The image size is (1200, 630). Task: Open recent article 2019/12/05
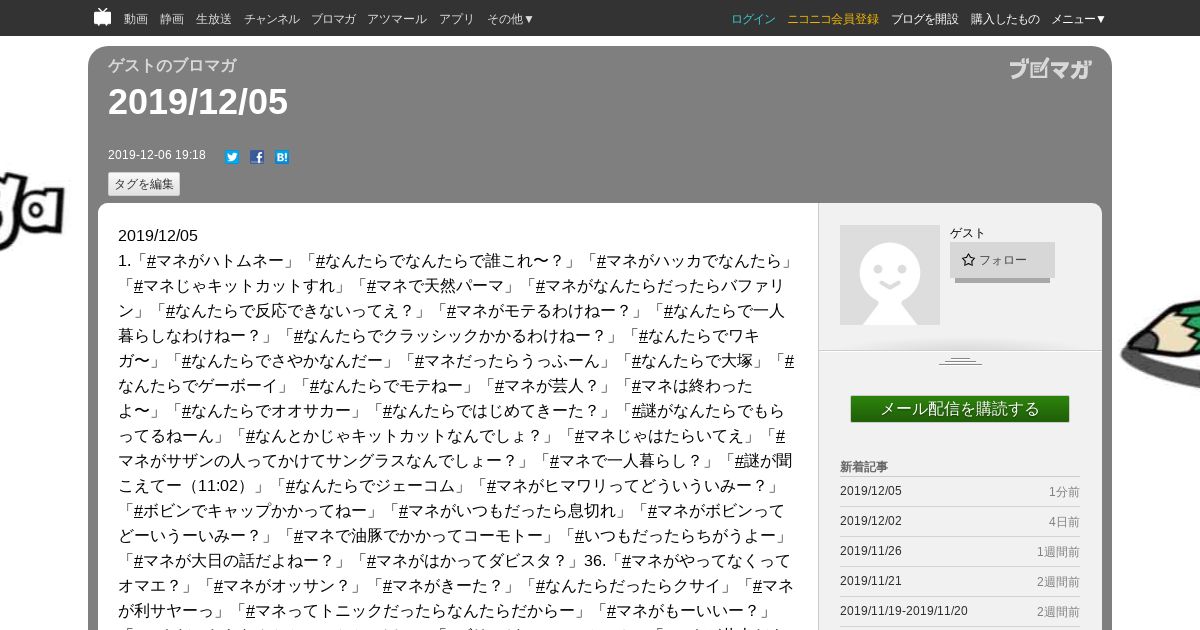click(871, 491)
